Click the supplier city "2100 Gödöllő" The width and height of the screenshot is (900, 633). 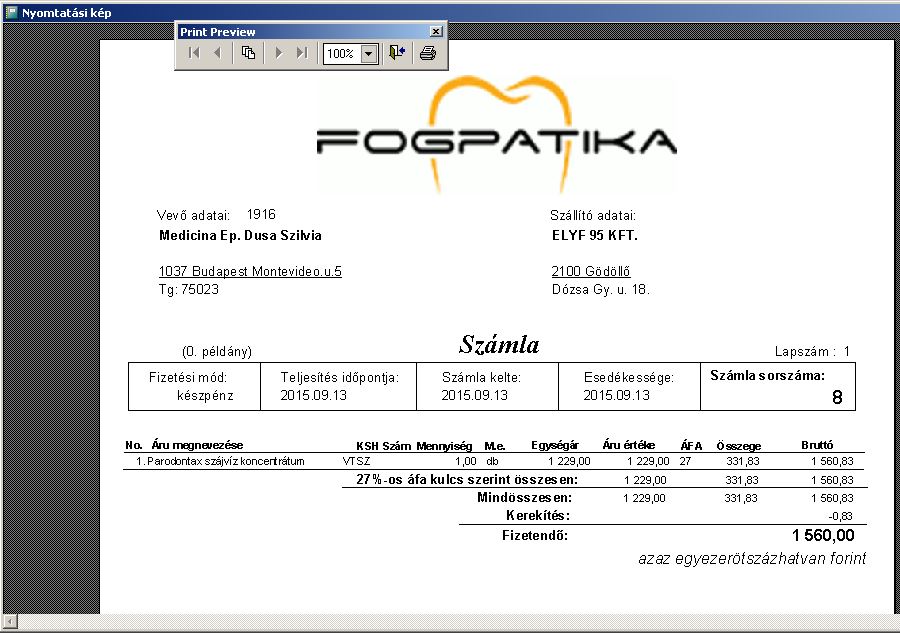(x=591, y=271)
